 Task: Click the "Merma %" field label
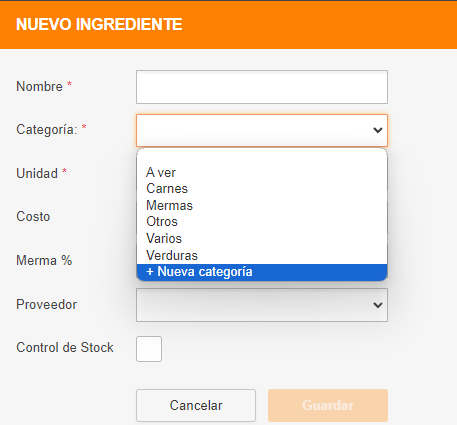(x=44, y=260)
